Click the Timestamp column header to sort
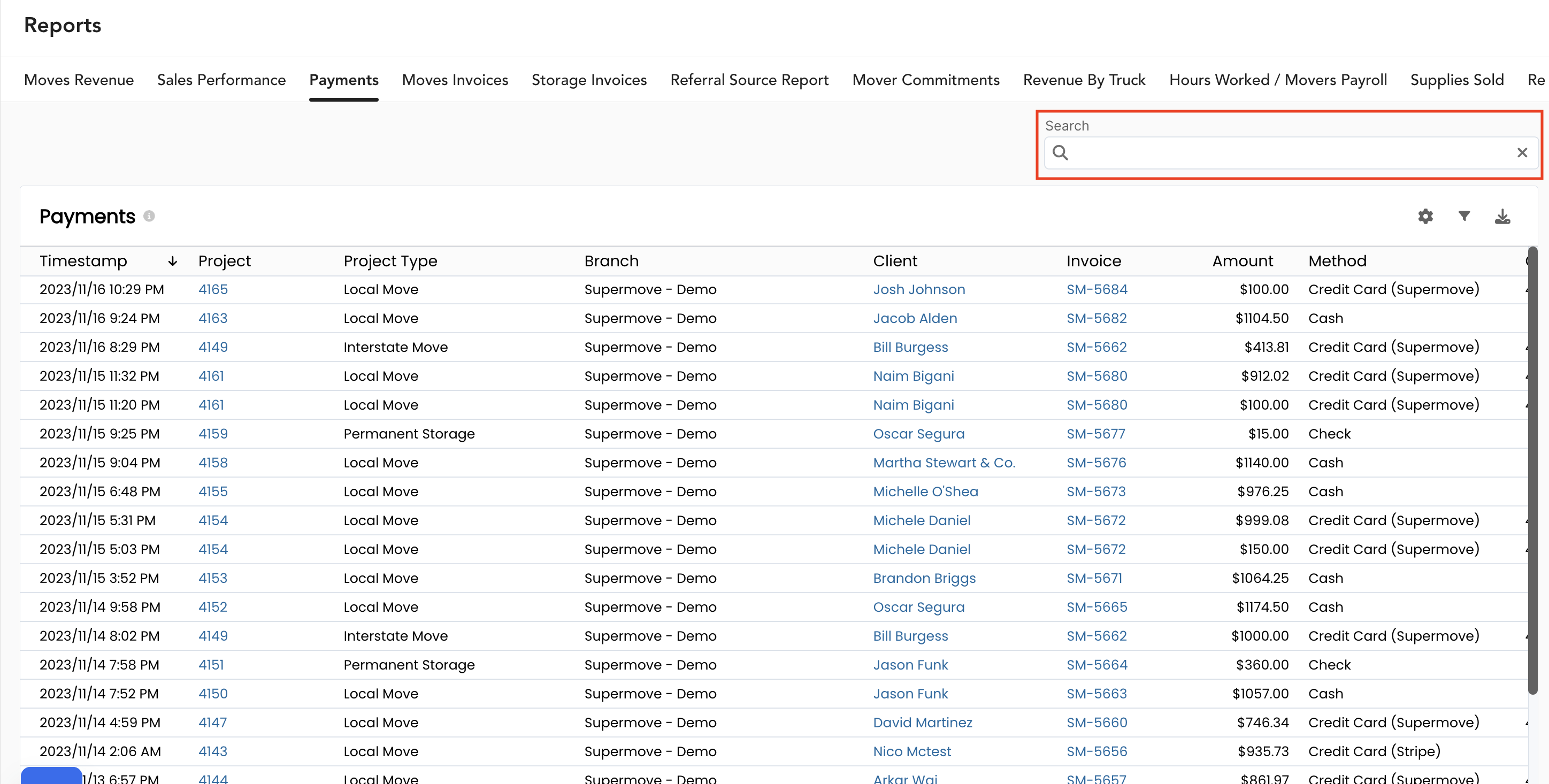Screen dimensions: 1549x784 83,260
